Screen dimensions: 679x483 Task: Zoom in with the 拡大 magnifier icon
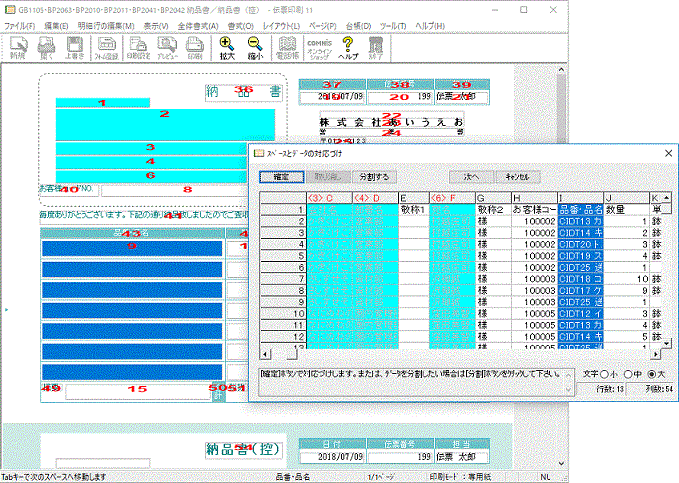coord(227,48)
